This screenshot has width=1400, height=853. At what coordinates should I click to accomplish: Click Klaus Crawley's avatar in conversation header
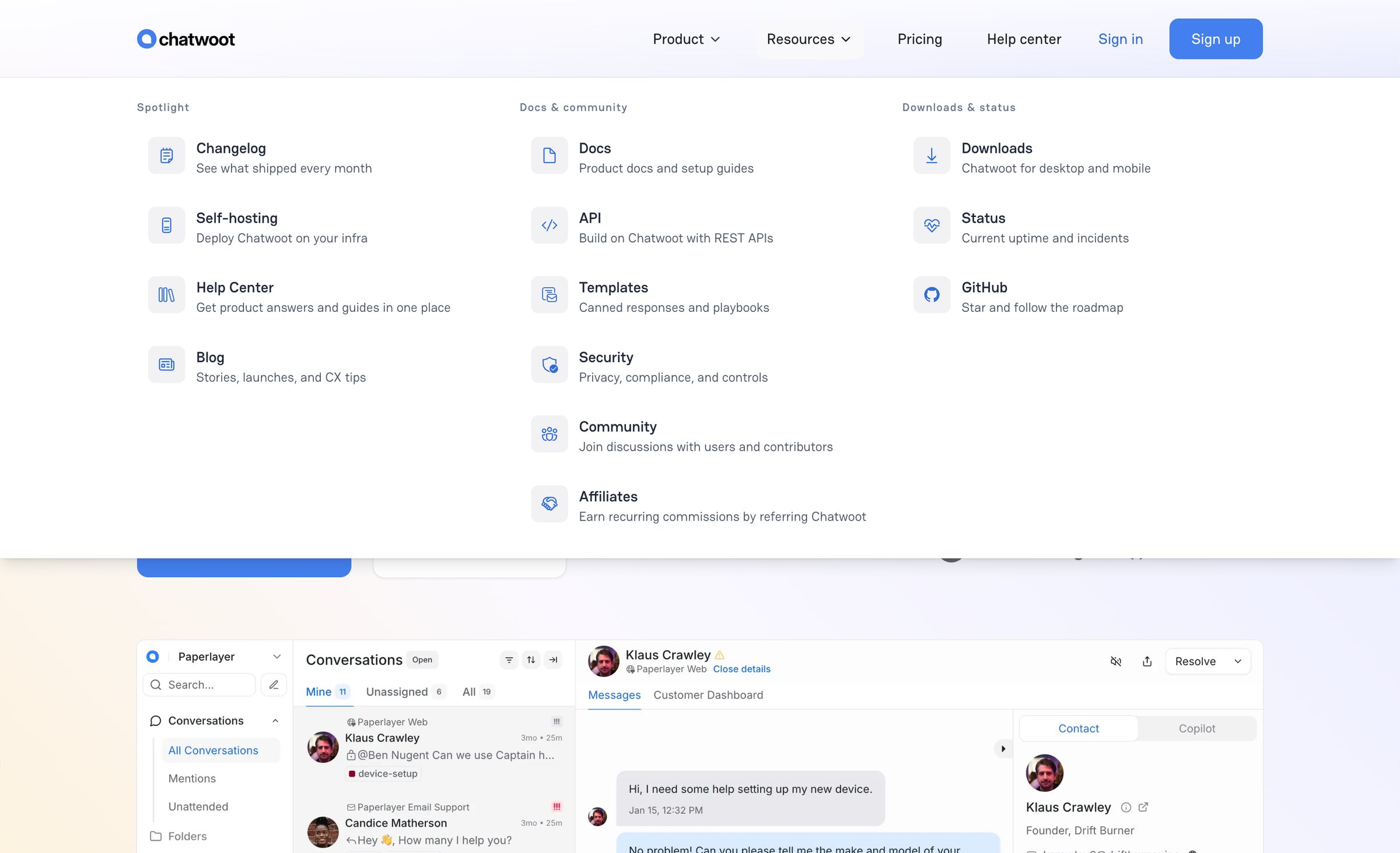click(x=603, y=661)
